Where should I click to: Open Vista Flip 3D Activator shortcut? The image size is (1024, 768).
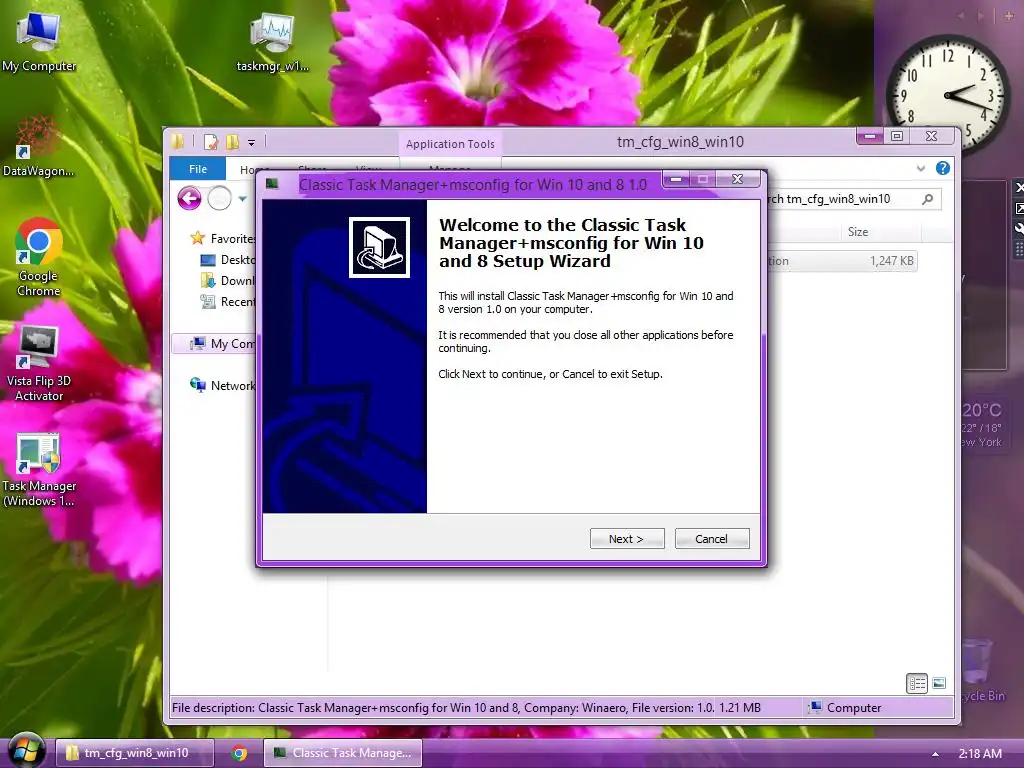coord(39,363)
